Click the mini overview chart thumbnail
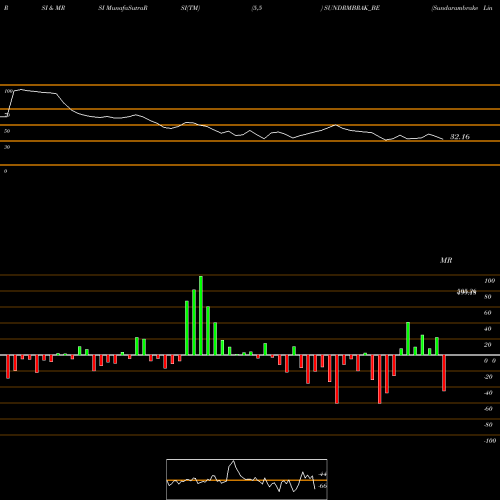 click(x=247, y=479)
